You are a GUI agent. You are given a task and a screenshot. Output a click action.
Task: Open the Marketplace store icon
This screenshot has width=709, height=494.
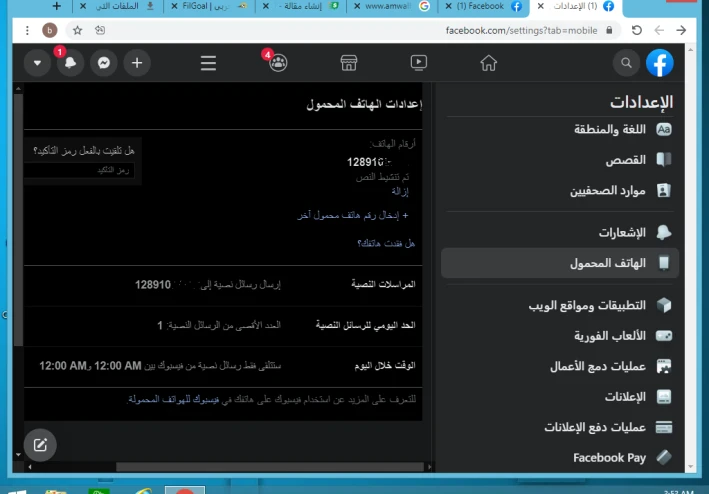[x=349, y=63]
